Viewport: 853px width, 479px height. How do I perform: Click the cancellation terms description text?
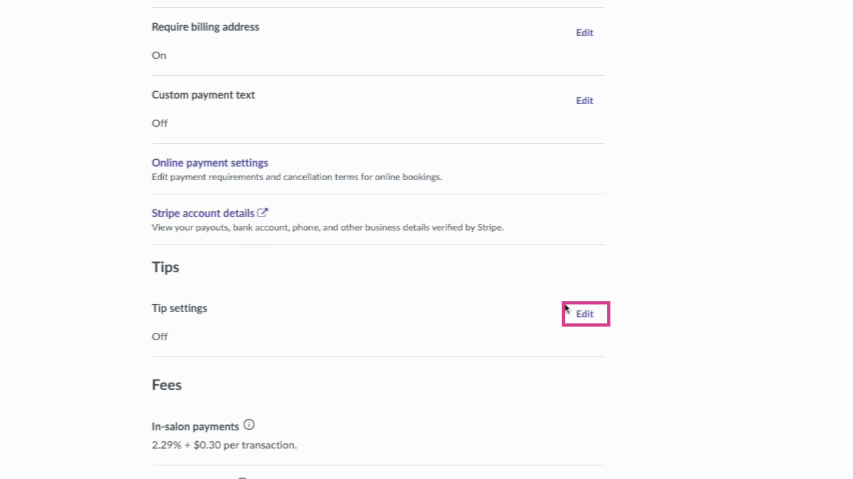(x=296, y=177)
